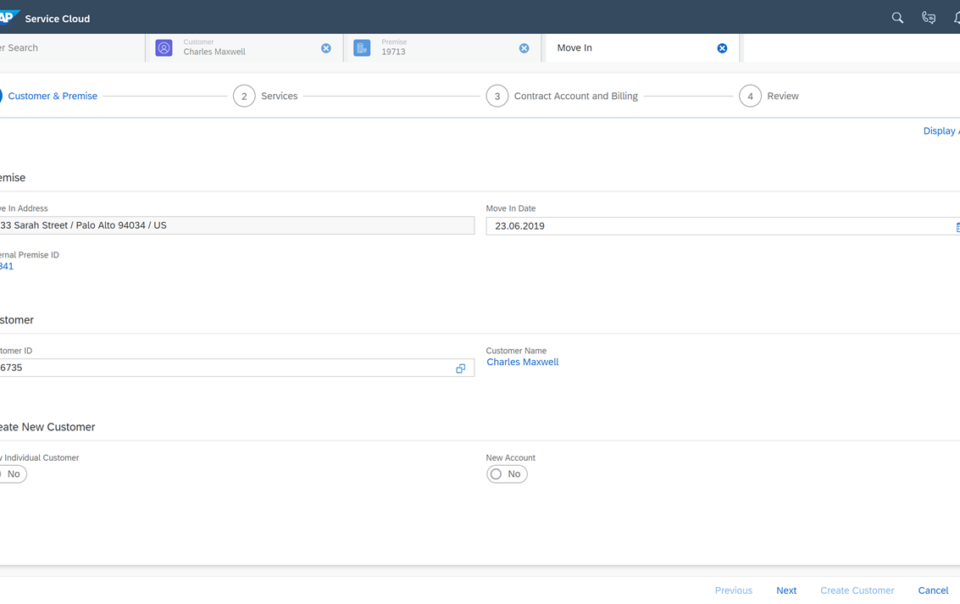Viewport: 960px width, 604px height.
Task: Open the search magnifier icon in header
Action: coord(897,18)
